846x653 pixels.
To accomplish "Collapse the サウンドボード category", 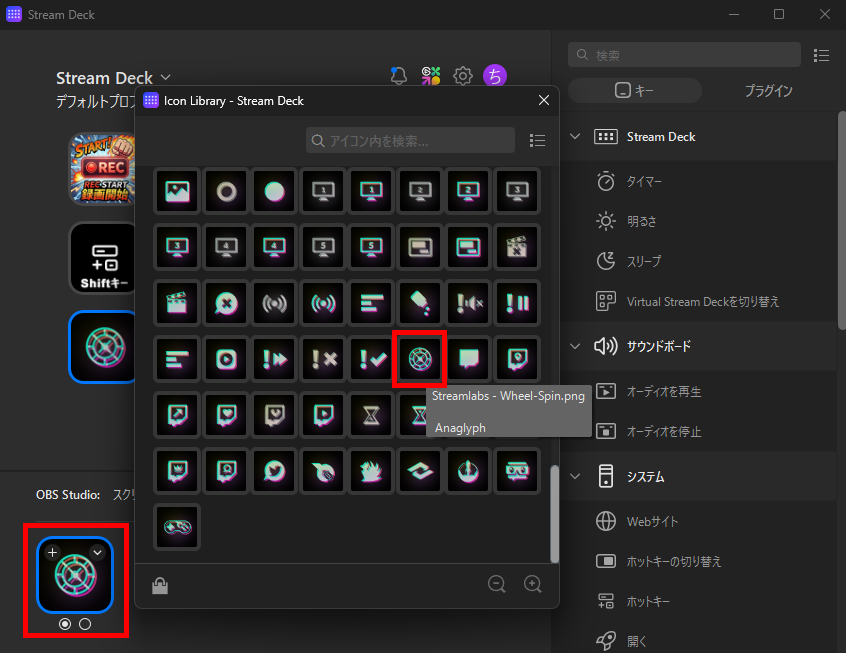I will click(x=575, y=346).
